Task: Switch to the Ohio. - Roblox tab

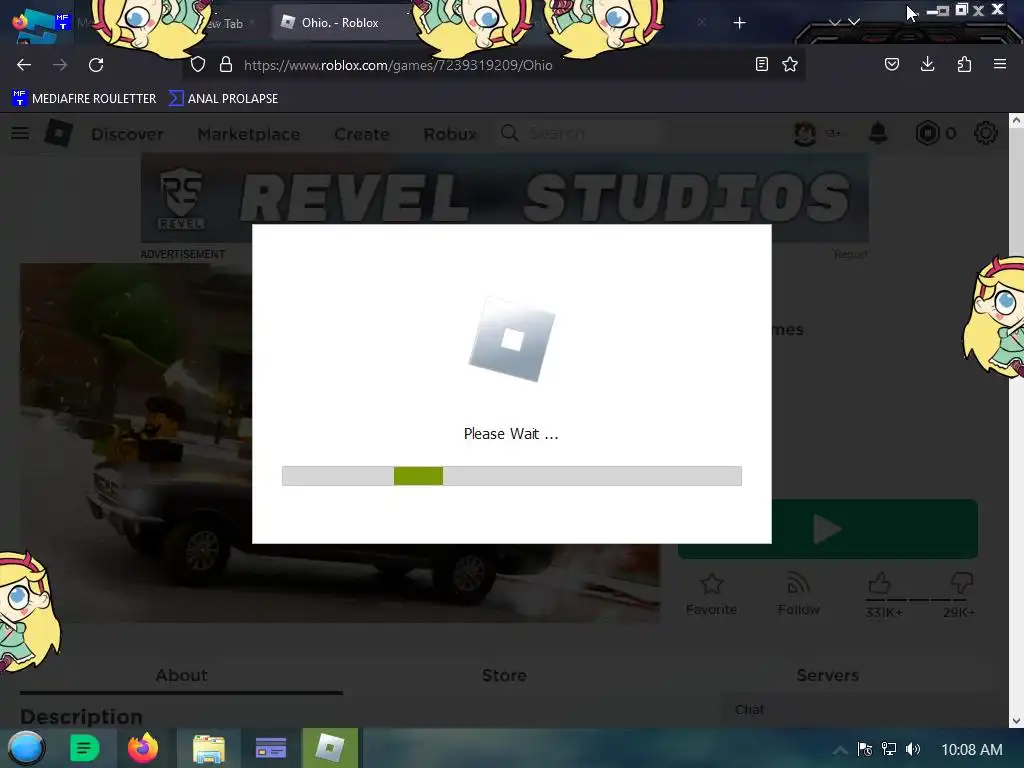Action: tap(340, 23)
